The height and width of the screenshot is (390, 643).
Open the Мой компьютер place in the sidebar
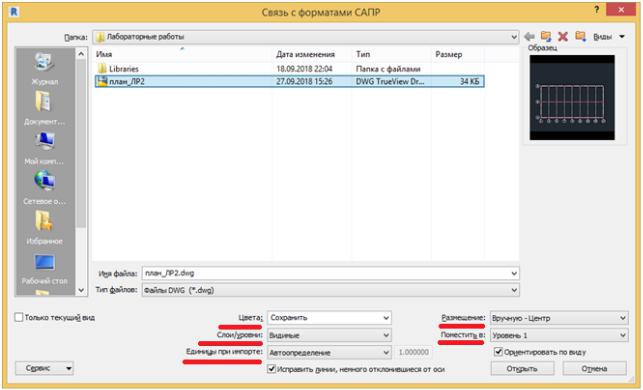44,148
